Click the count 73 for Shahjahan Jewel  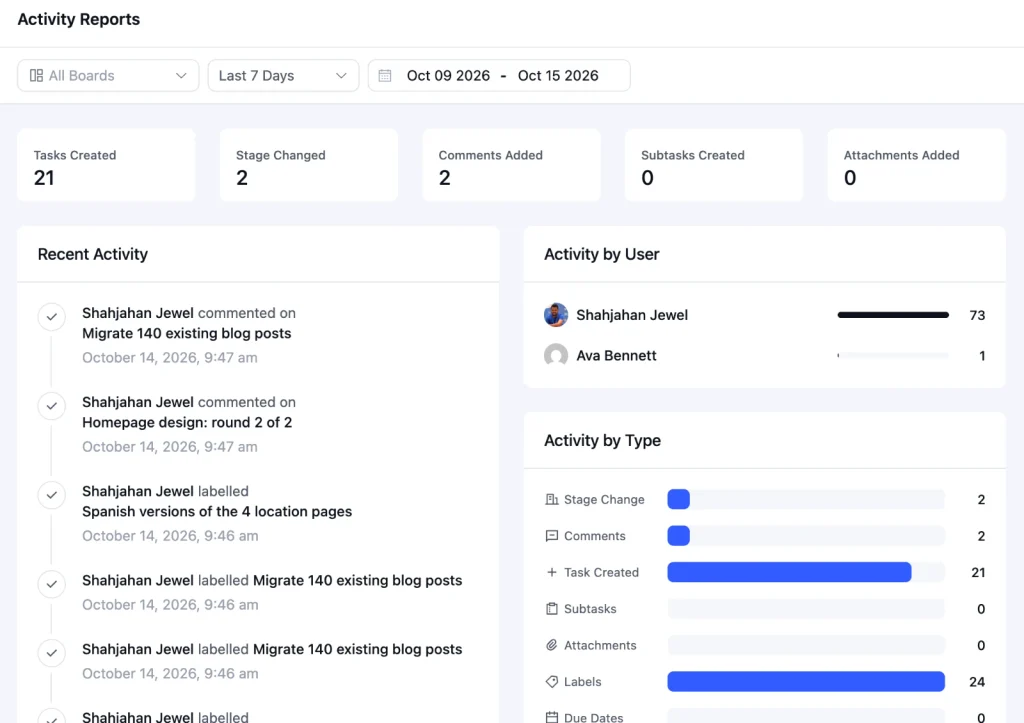tap(977, 315)
